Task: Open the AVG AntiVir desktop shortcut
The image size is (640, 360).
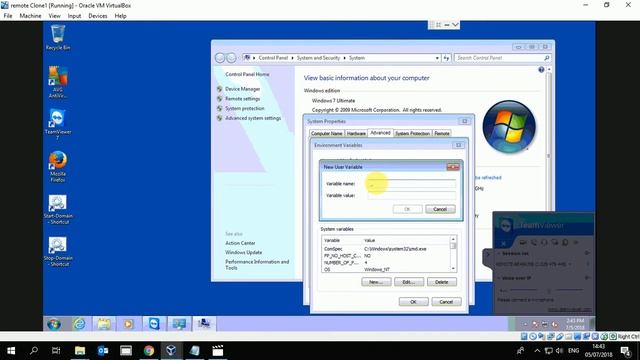Action: [x=58, y=82]
